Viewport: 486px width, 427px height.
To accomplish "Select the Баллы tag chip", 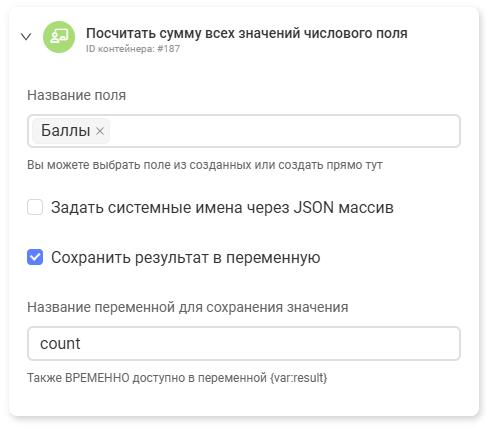I will pyautogui.click(x=71, y=131).
